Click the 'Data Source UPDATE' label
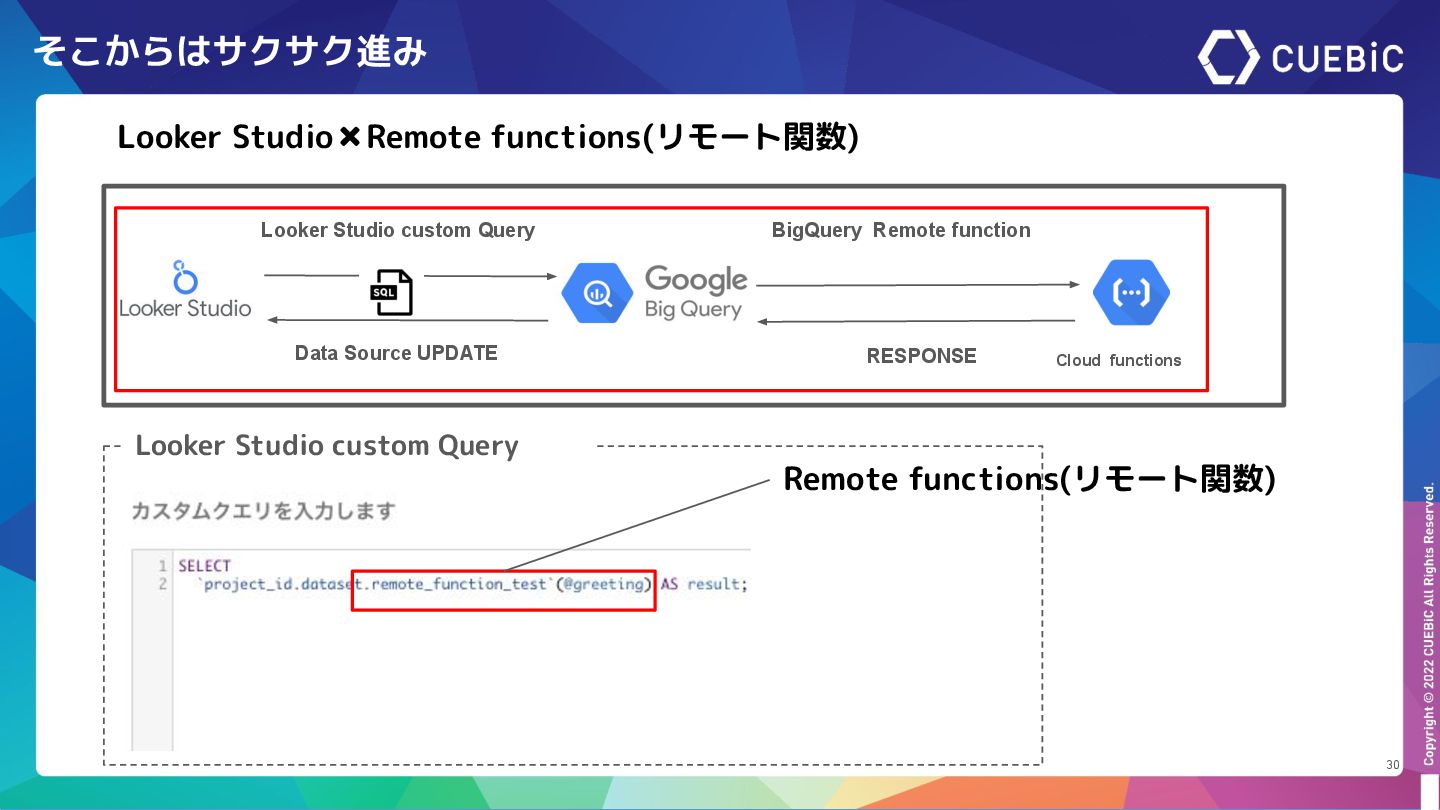The height and width of the screenshot is (810, 1440). 396,352
